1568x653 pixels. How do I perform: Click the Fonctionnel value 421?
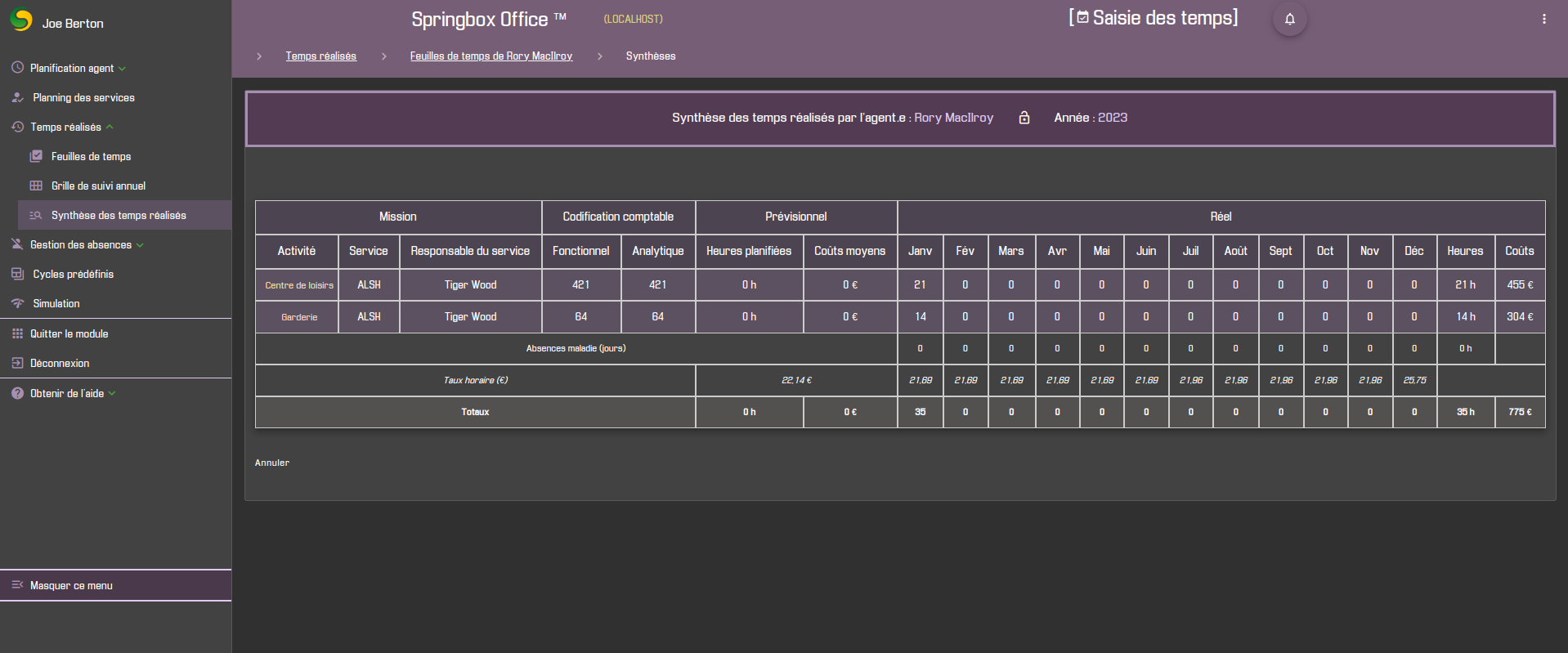[x=580, y=285]
